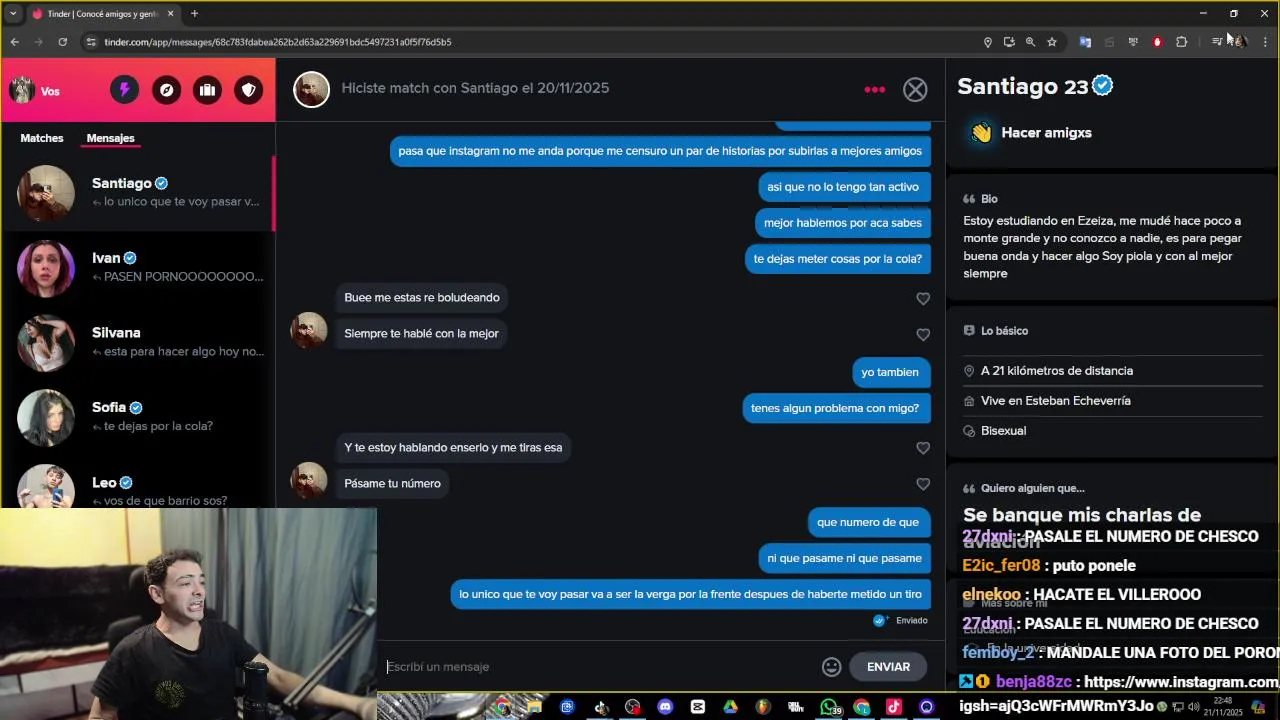
Task: Open the three red dots conversation menu
Action: pyautogui.click(x=874, y=90)
